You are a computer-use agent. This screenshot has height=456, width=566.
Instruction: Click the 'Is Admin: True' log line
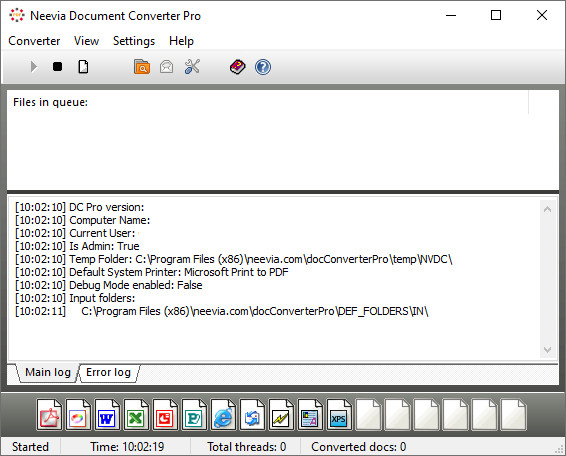click(x=77, y=246)
